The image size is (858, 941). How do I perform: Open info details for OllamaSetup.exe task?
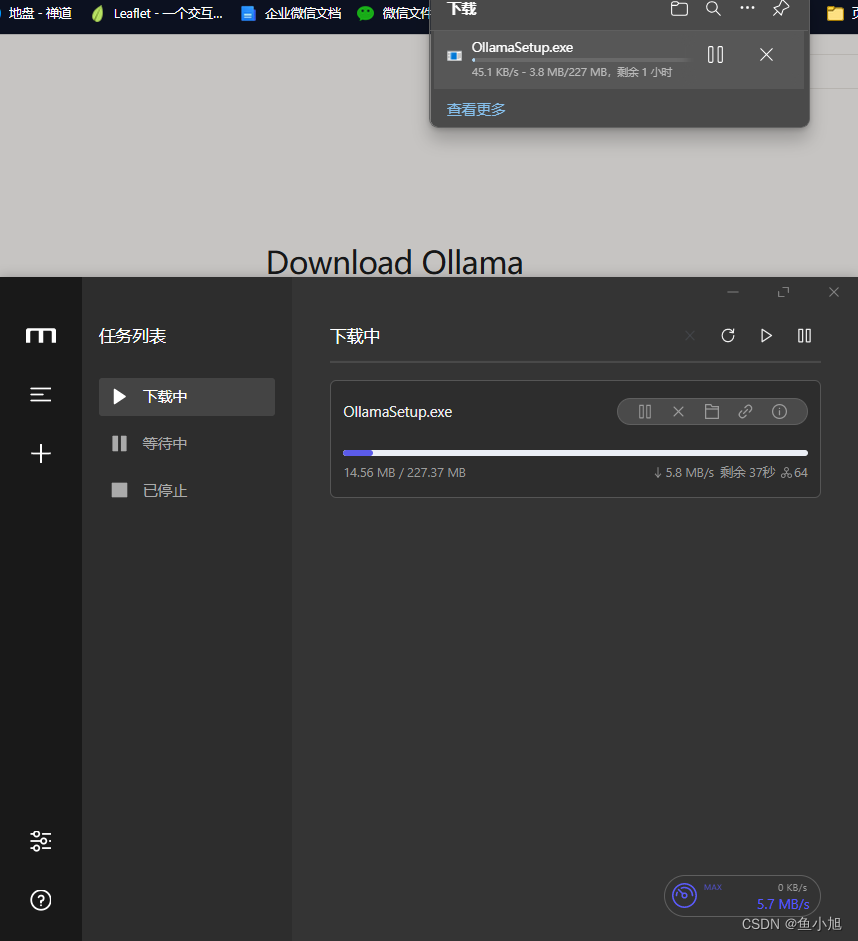[x=779, y=412]
